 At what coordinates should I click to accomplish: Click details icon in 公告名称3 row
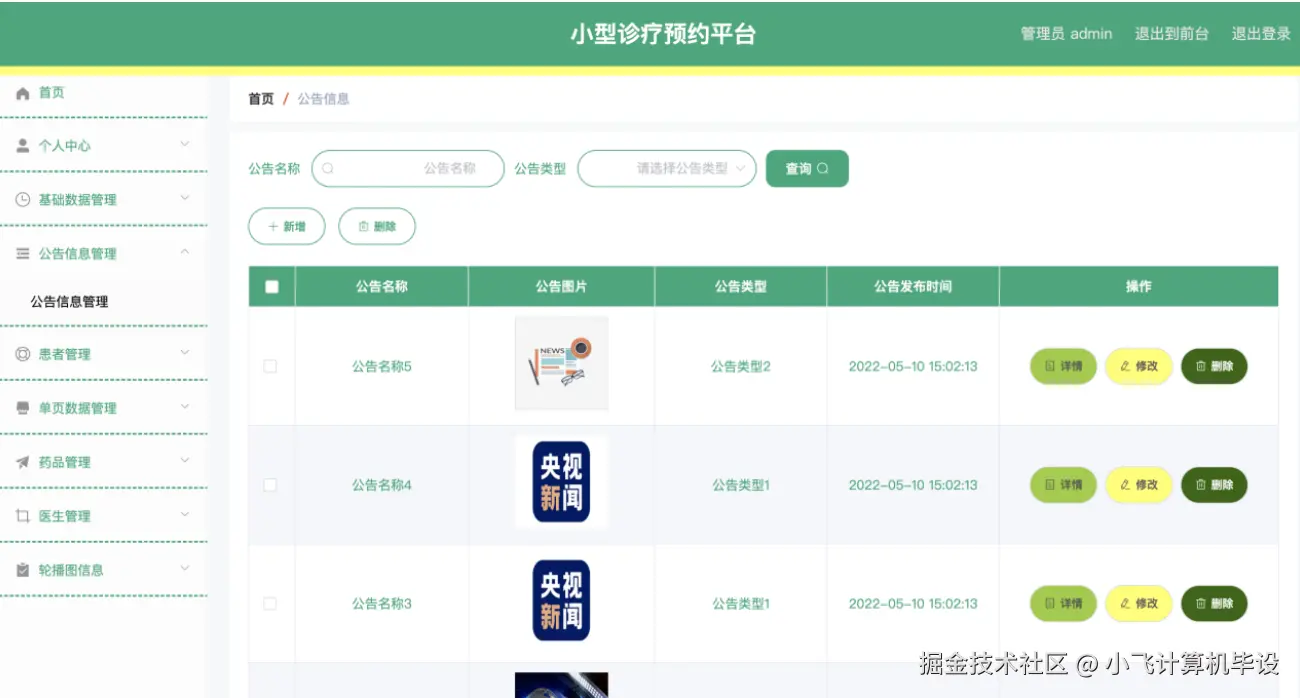click(1050, 604)
